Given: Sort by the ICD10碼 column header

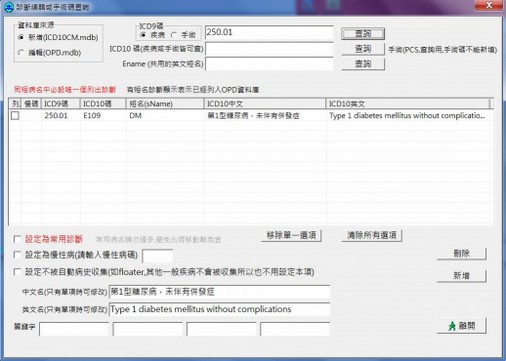Looking at the screenshot, I should coord(103,104).
